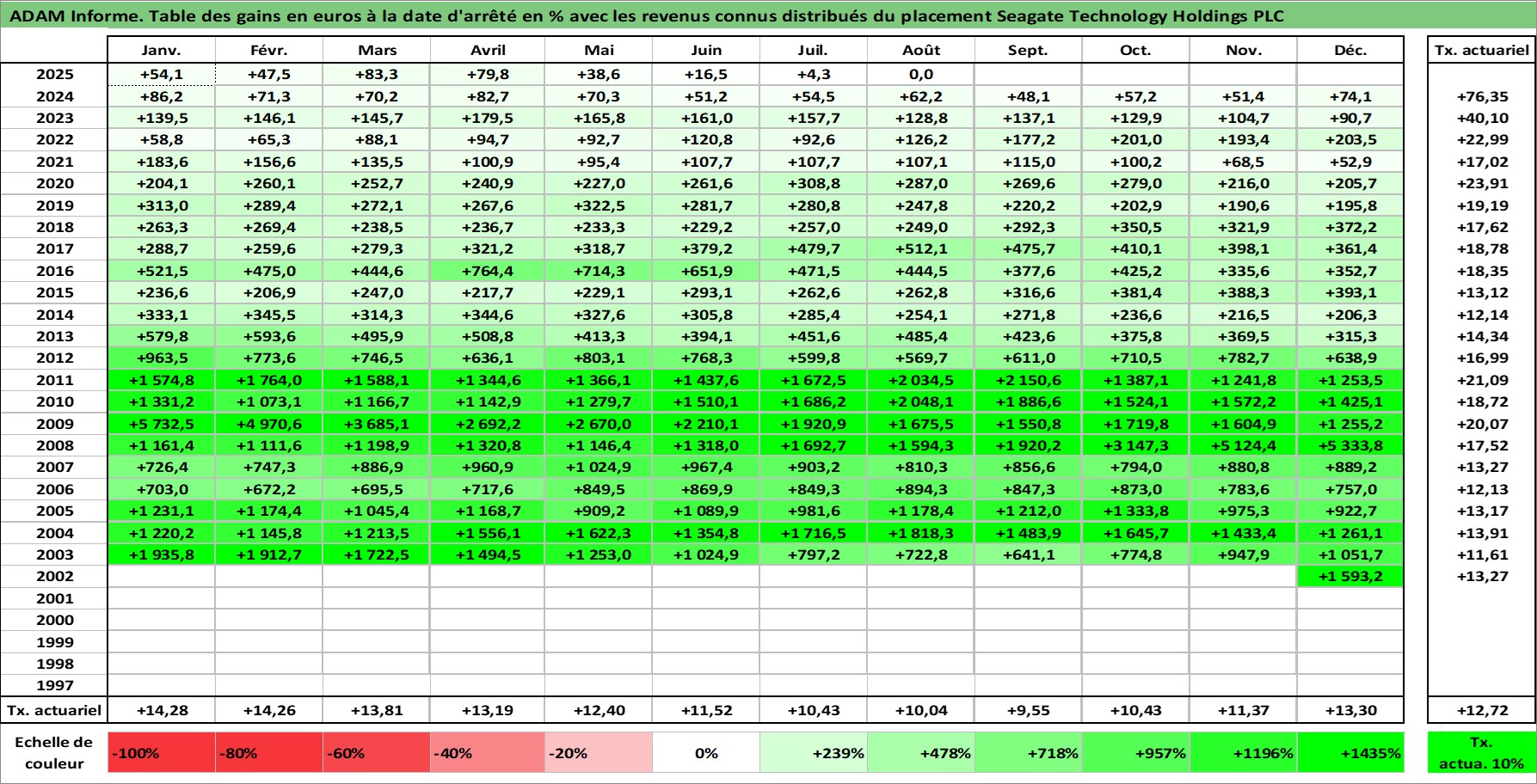Click the 0,0 cell for August 2025
The width and height of the screenshot is (1537, 784).
921,75
